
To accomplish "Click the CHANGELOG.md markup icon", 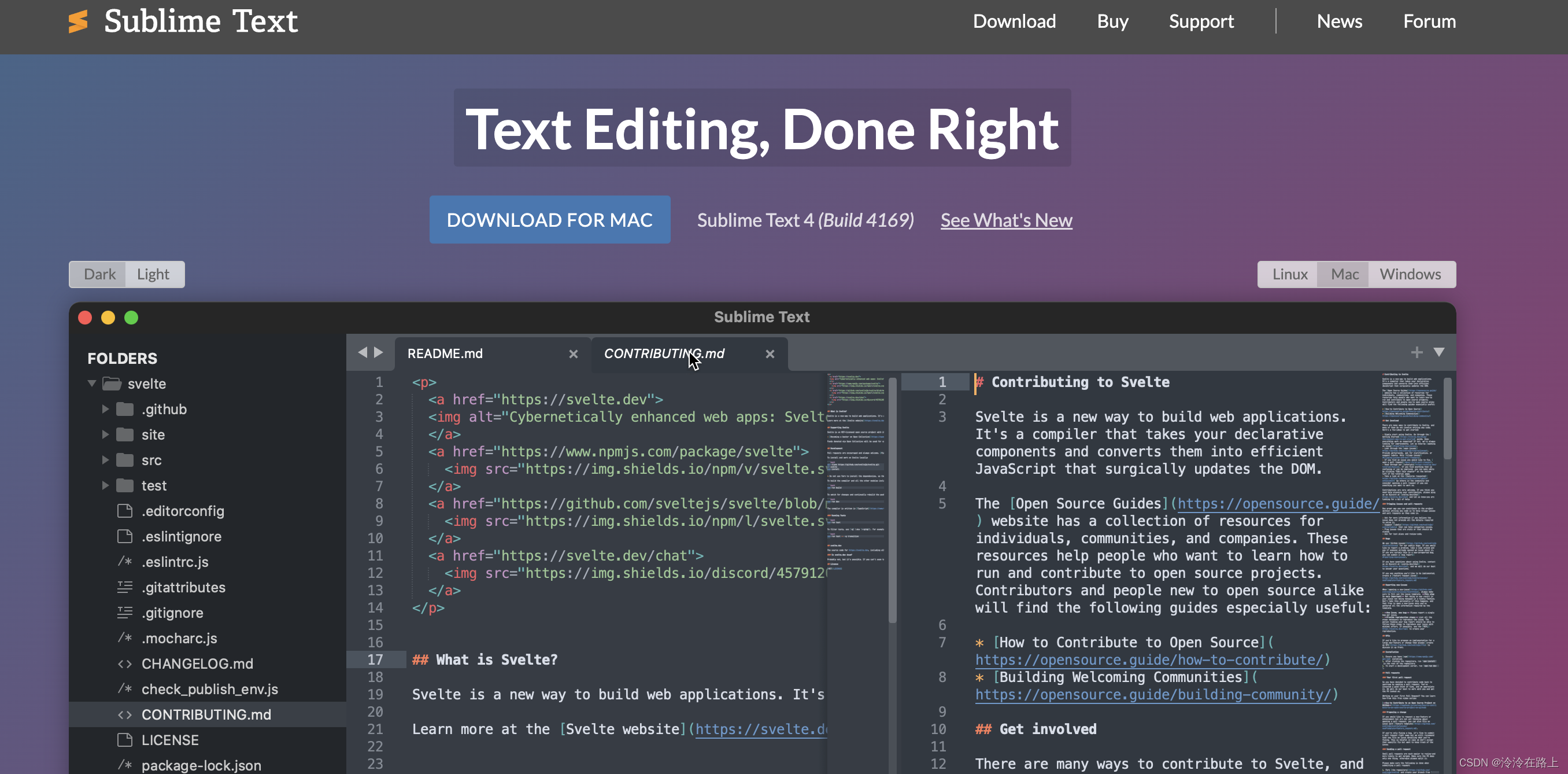I will (x=125, y=664).
